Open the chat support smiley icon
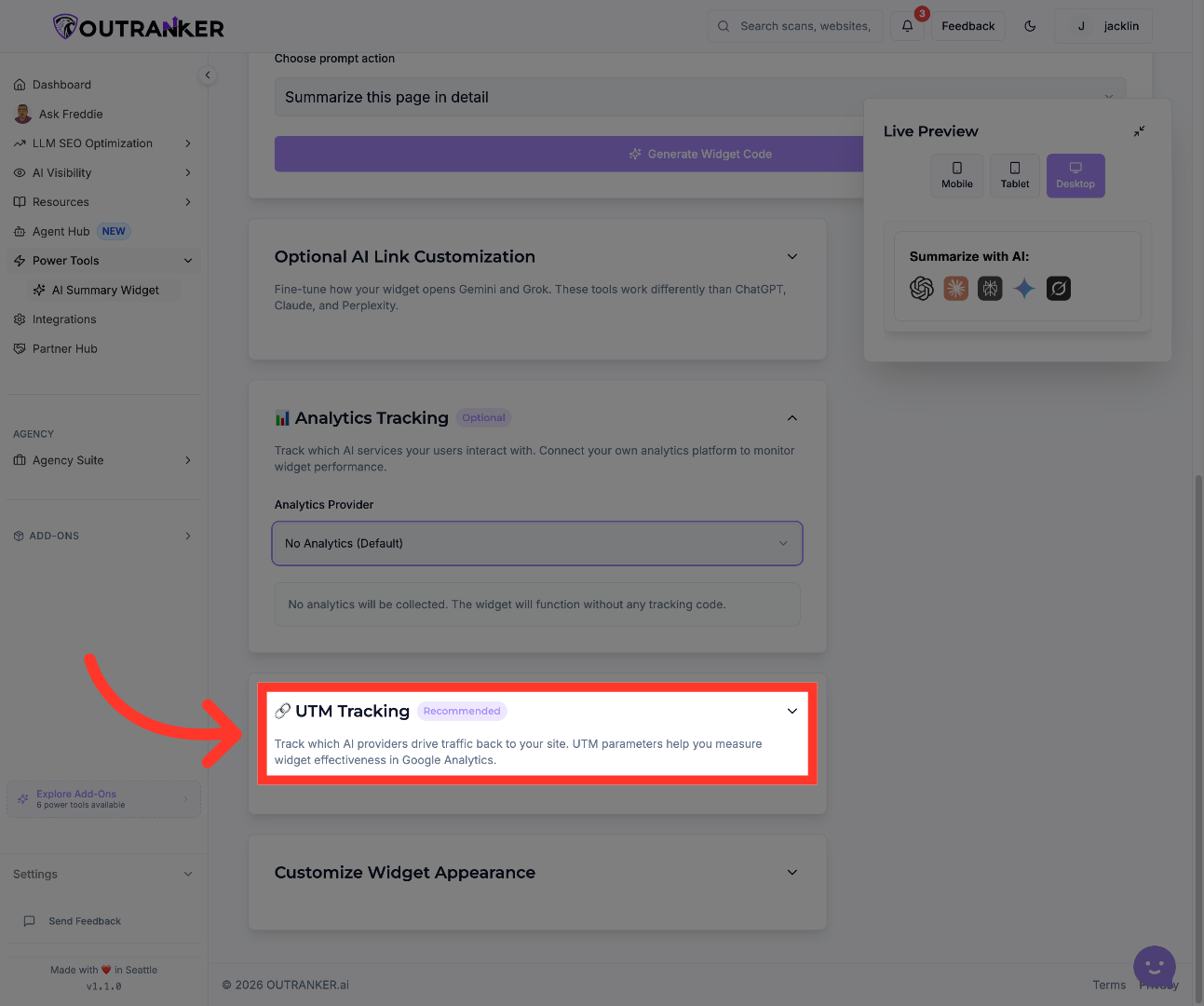 (1155, 967)
